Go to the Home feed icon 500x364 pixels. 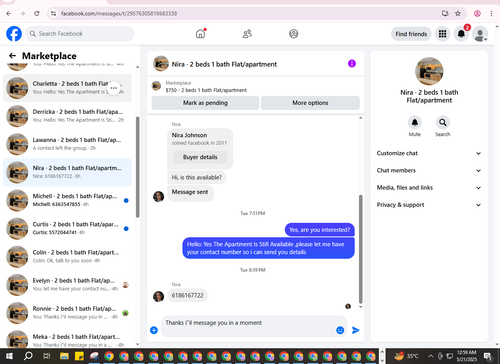[x=200, y=34]
